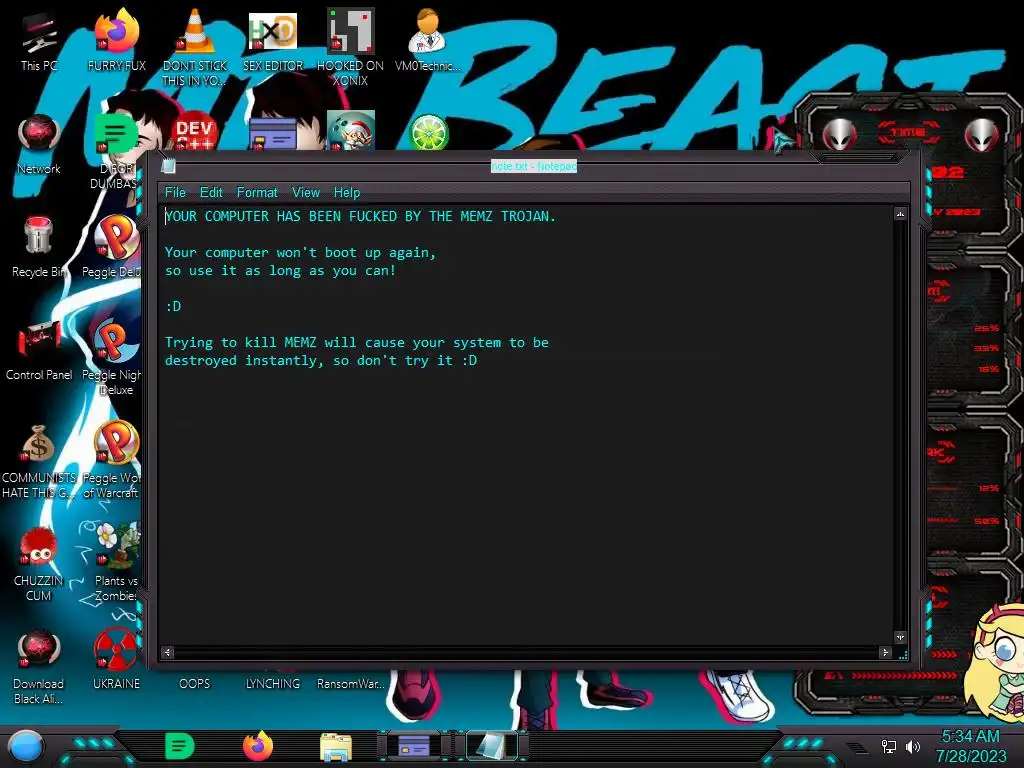Click the Star Butterfly desktop character
Image resolution: width=1024 pixels, height=768 pixels.
click(995, 662)
